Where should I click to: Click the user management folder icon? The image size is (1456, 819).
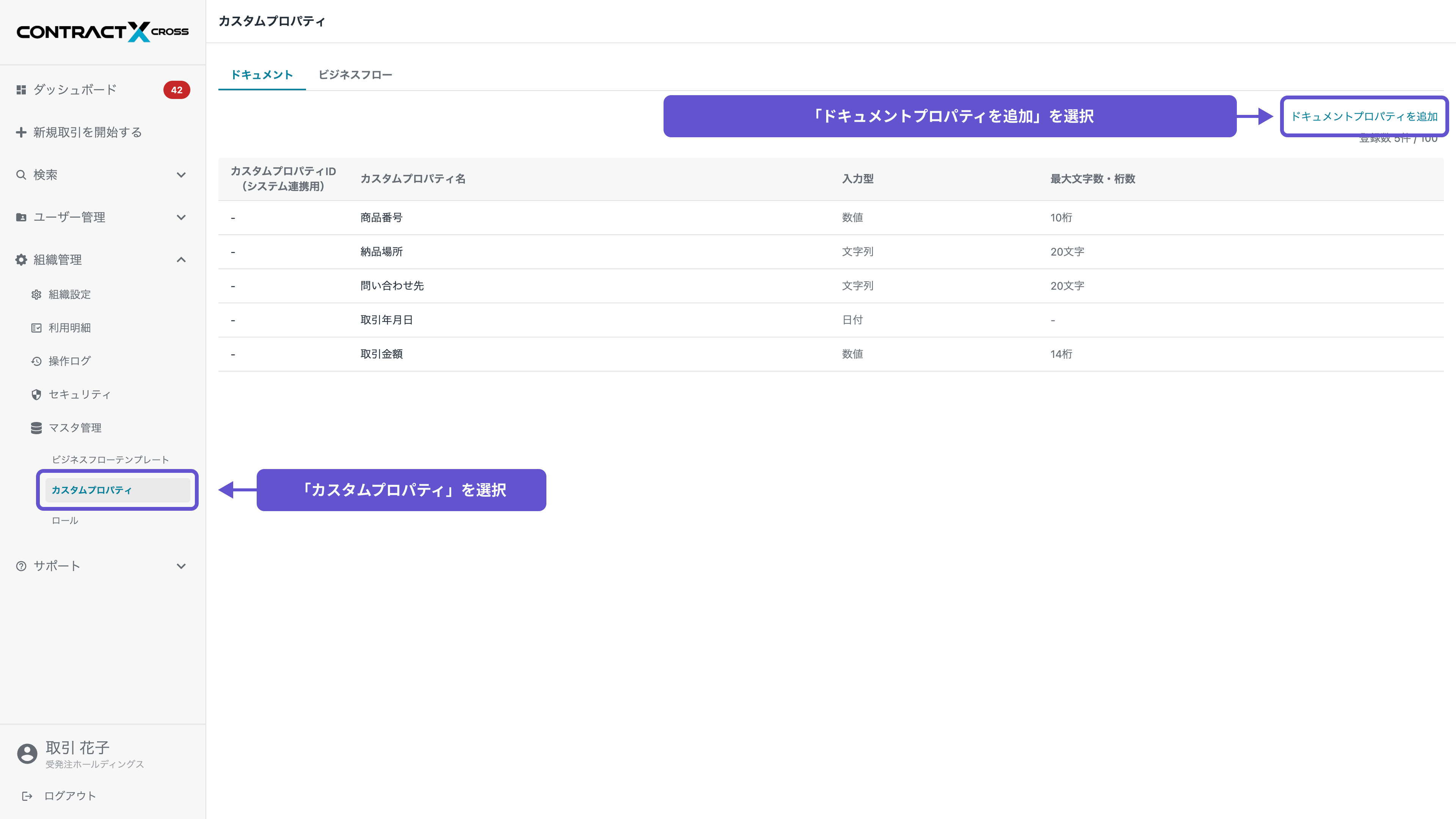(x=21, y=217)
